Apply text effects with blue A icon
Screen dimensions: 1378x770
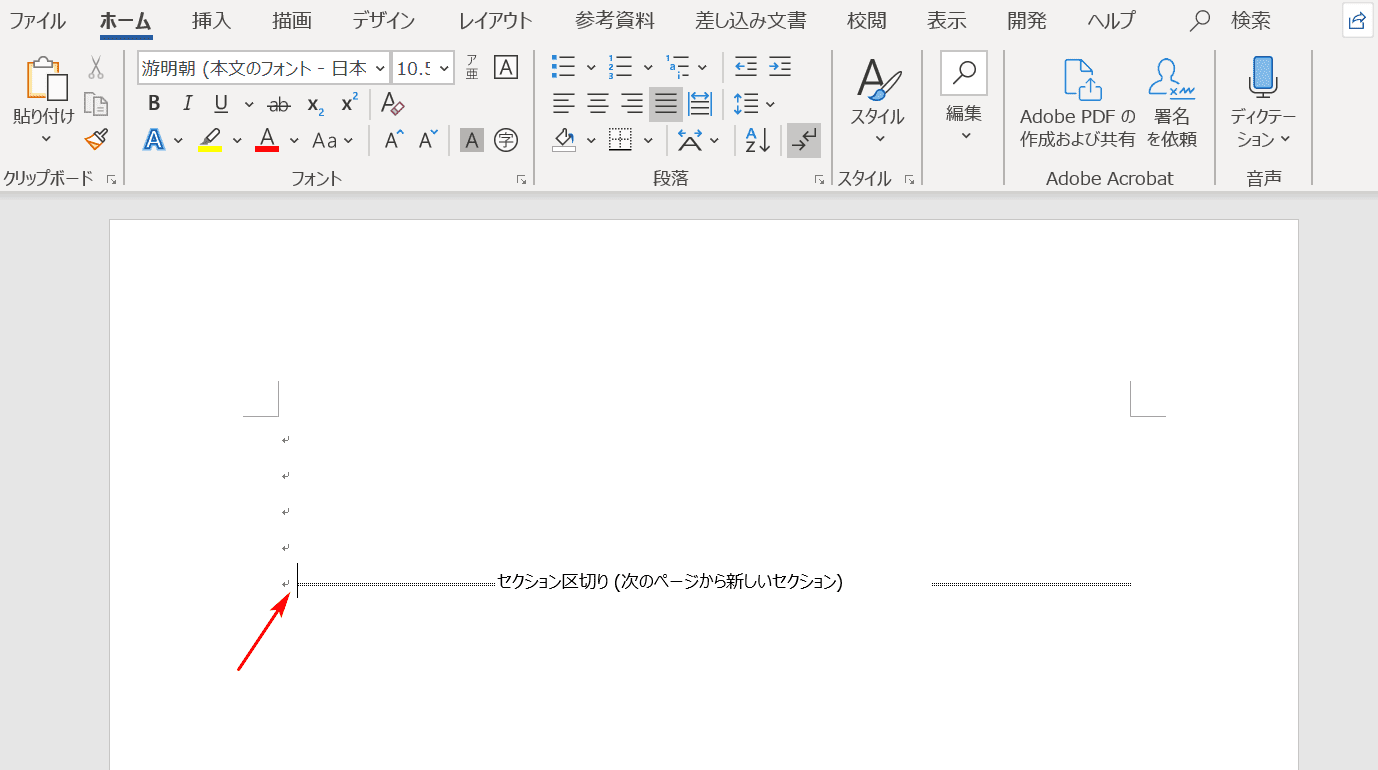(154, 140)
